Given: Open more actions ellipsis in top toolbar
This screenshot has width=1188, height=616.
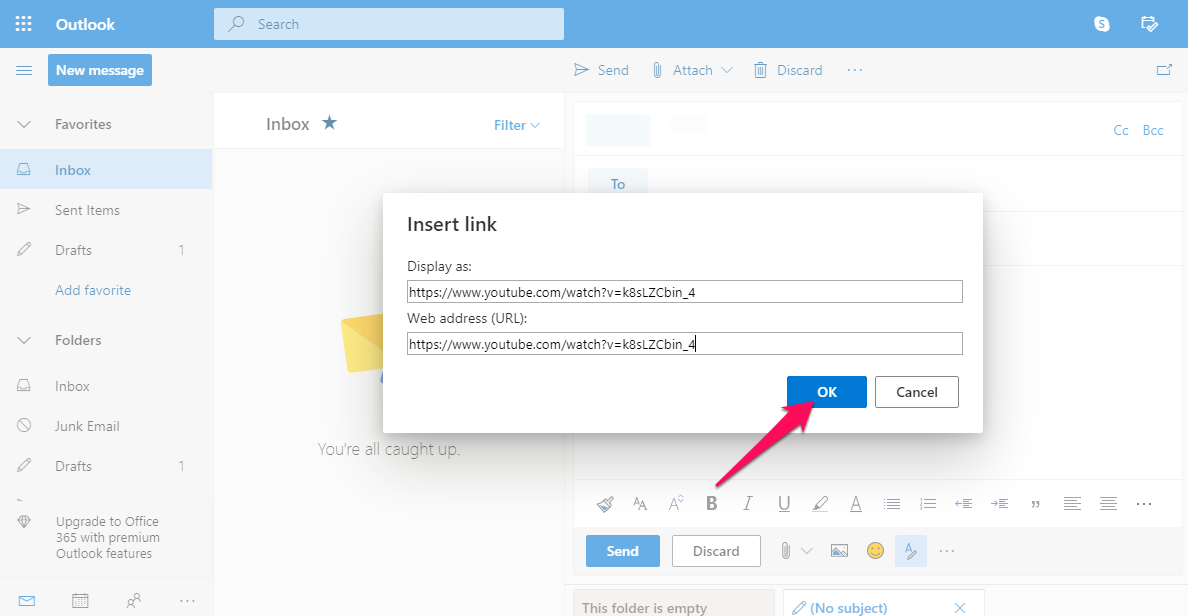Looking at the screenshot, I should click(855, 70).
